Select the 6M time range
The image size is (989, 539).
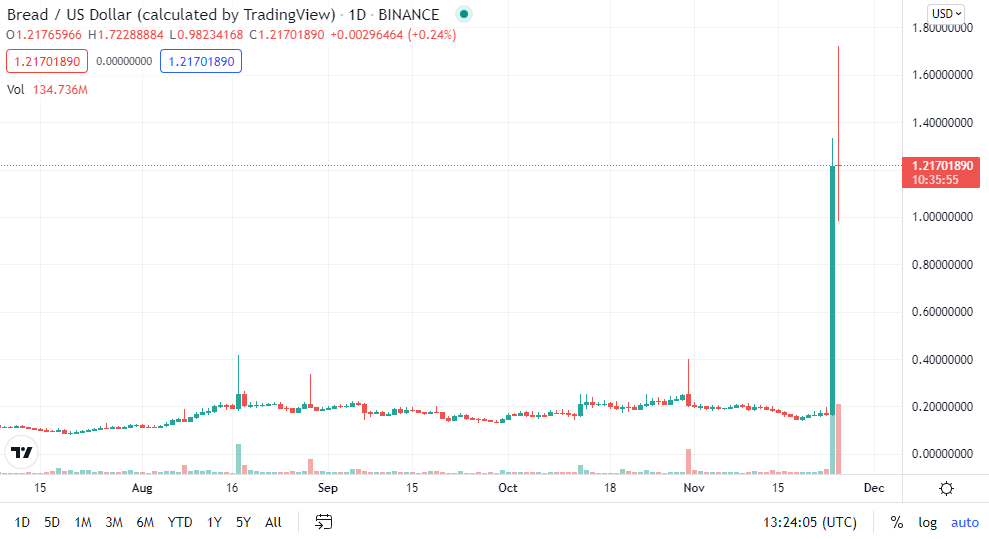coord(145,522)
